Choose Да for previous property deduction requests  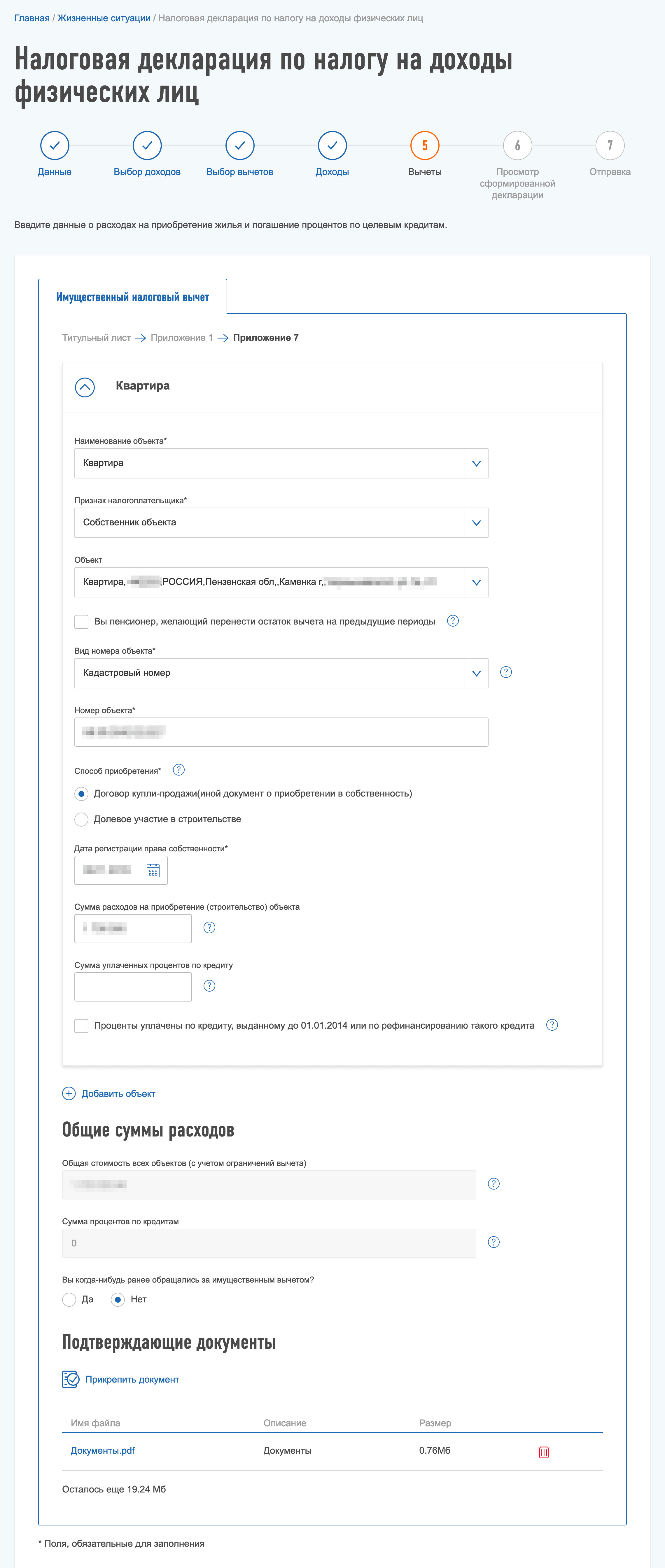[x=69, y=1299]
